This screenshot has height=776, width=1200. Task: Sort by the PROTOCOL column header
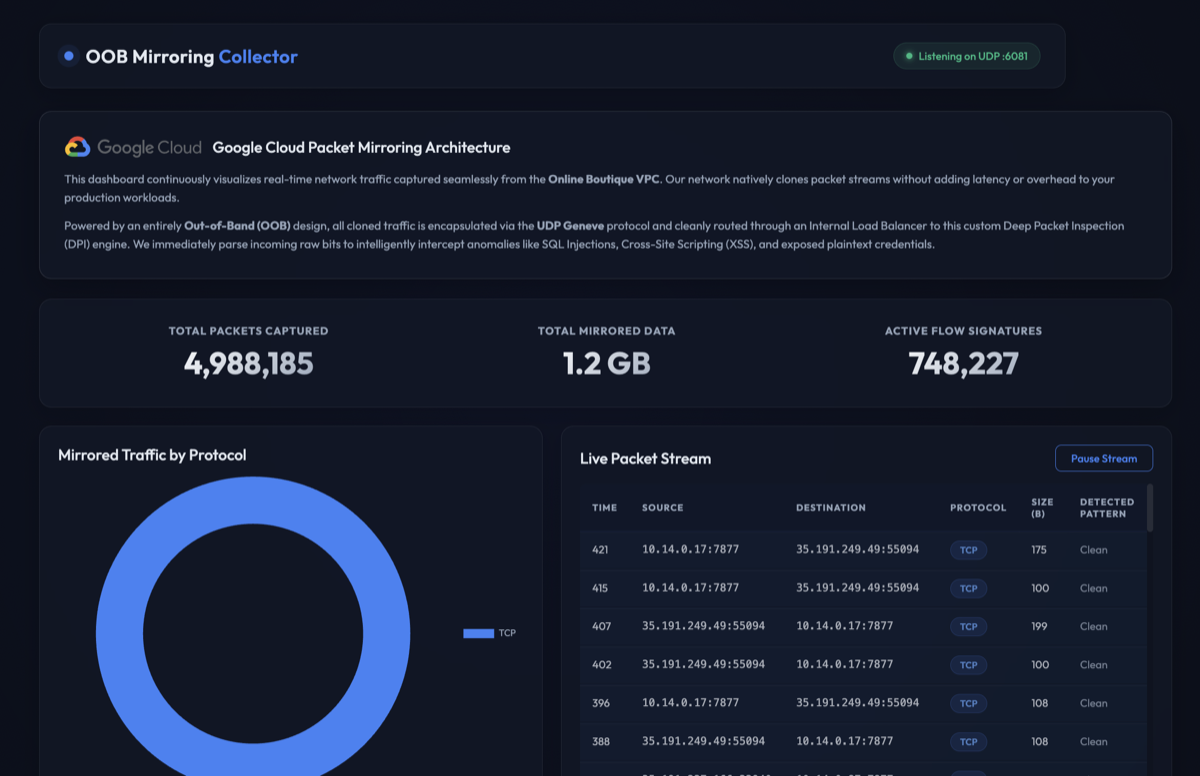click(978, 508)
